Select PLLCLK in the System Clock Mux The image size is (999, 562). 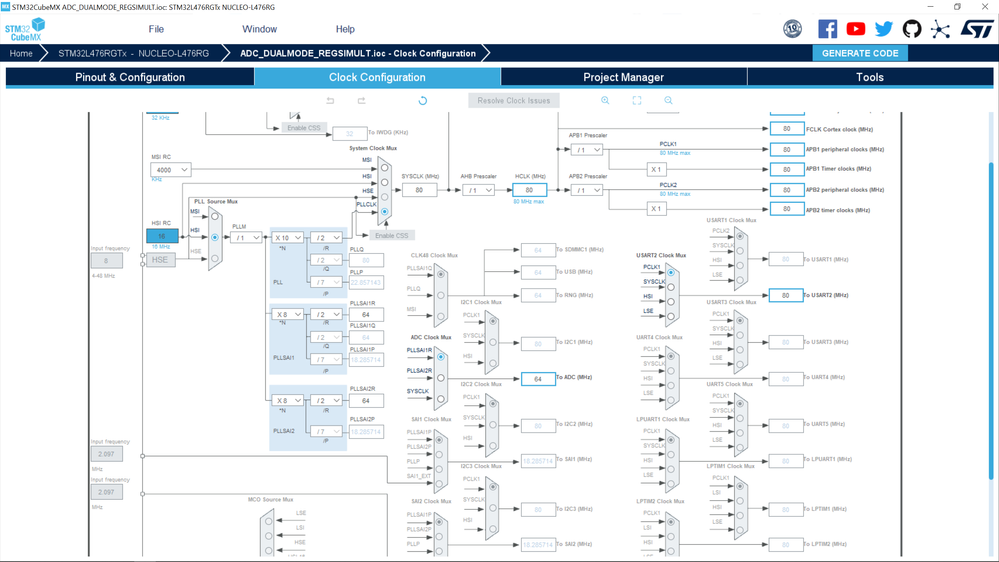click(384, 212)
